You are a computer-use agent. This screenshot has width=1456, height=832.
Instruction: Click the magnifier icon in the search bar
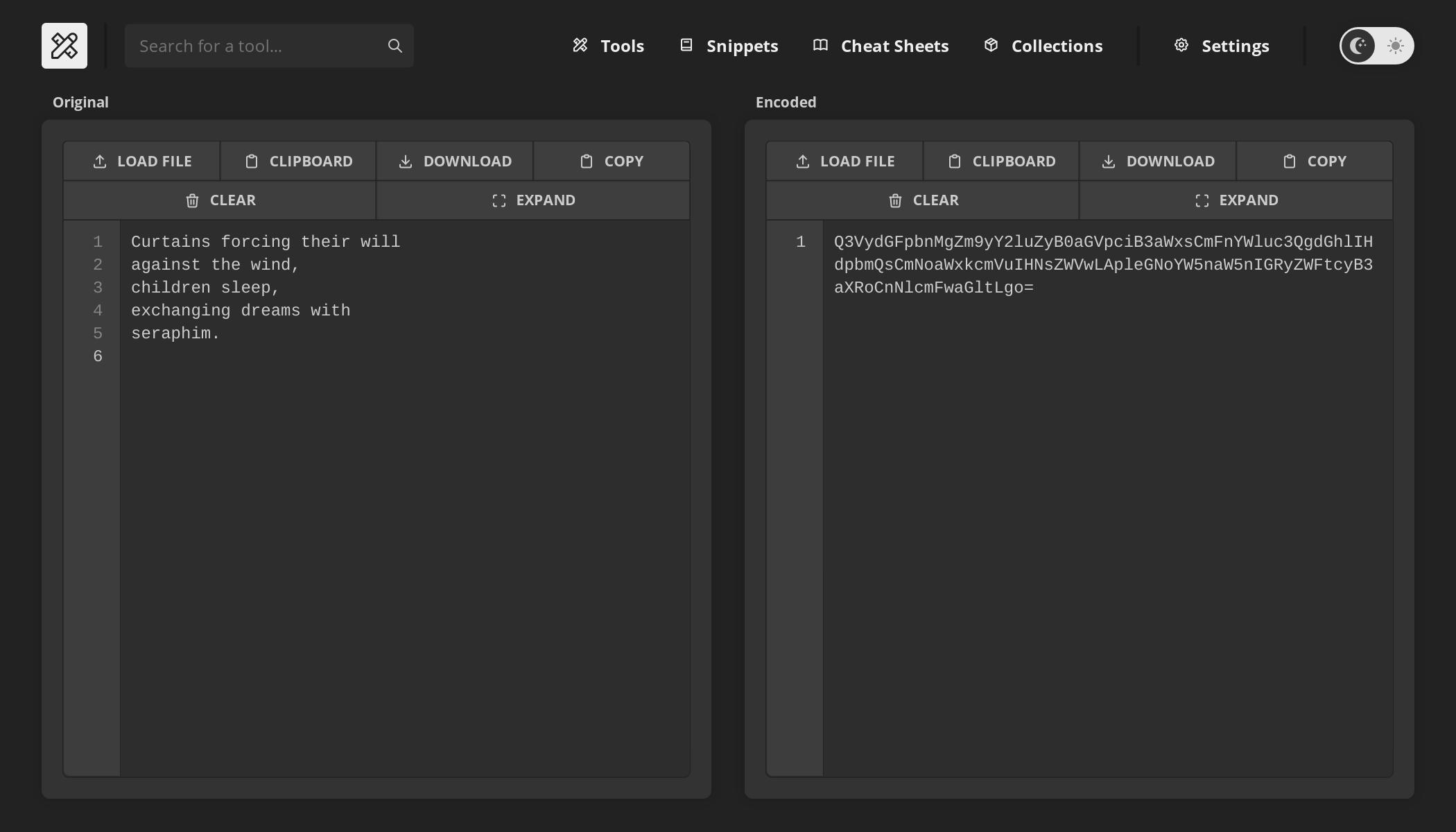click(394, 45)
